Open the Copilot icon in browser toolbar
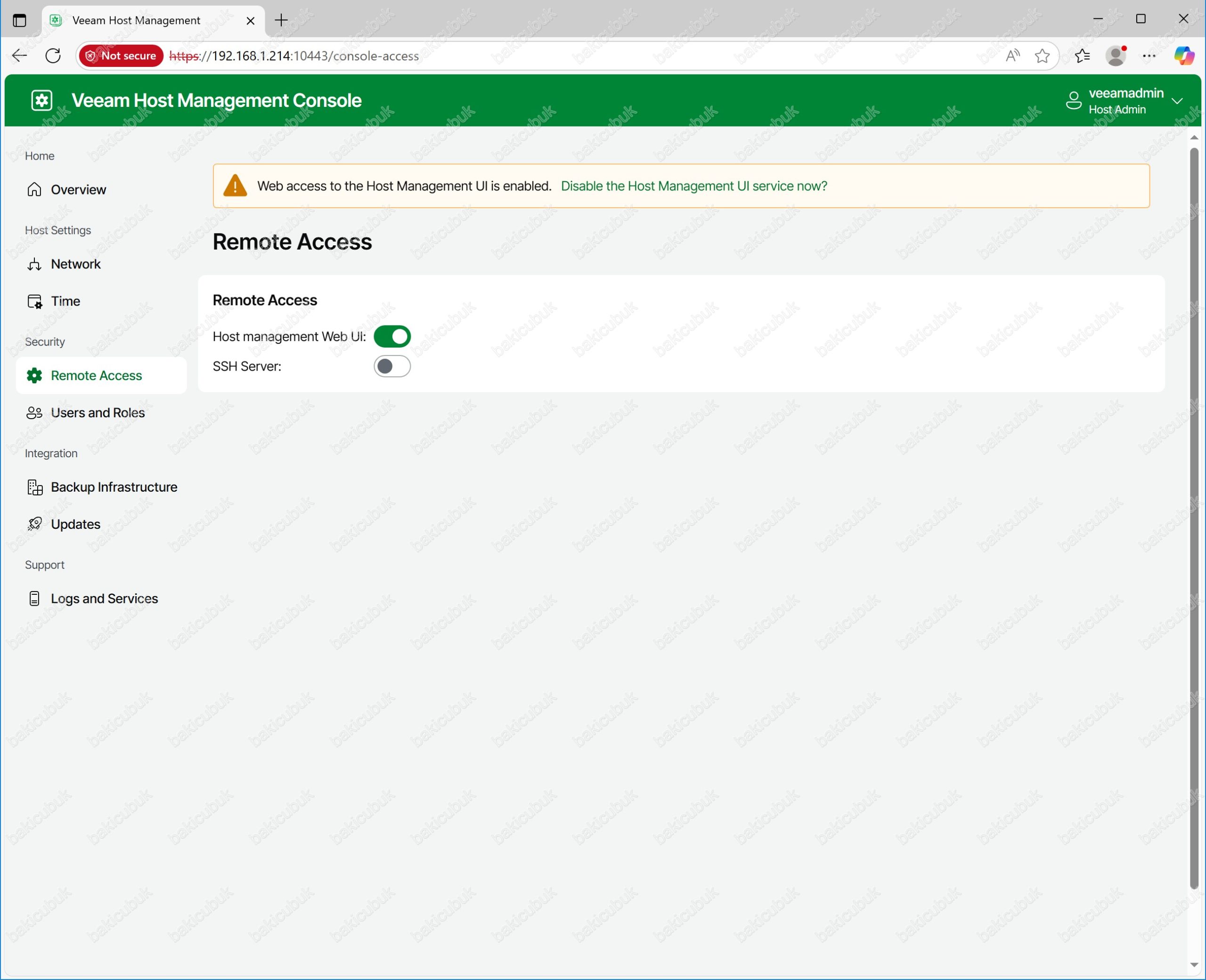The width and height of the screenshot is (1206, 980). coord(1184,55)
